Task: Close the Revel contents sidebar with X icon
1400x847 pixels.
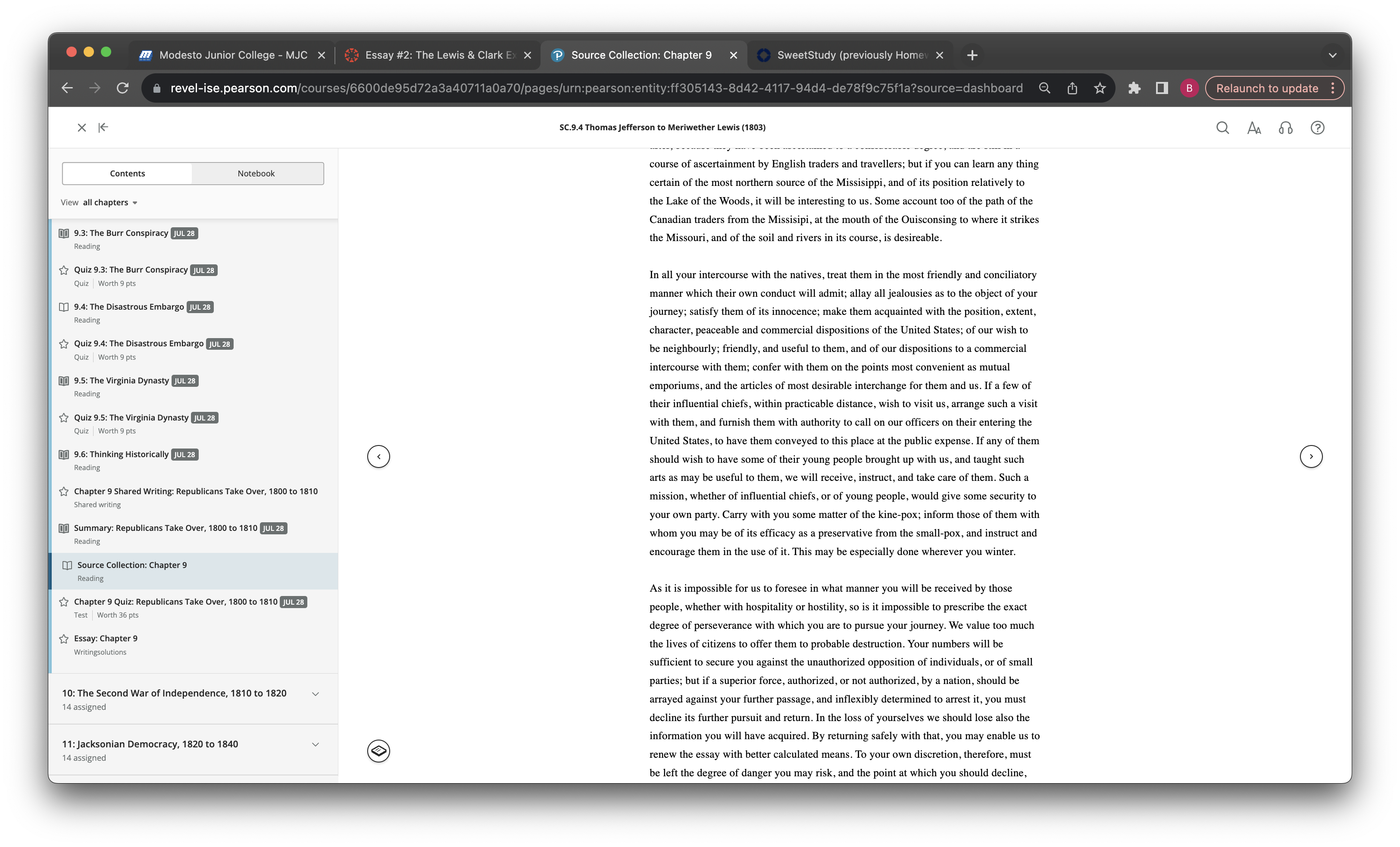Action: point(82,127)
